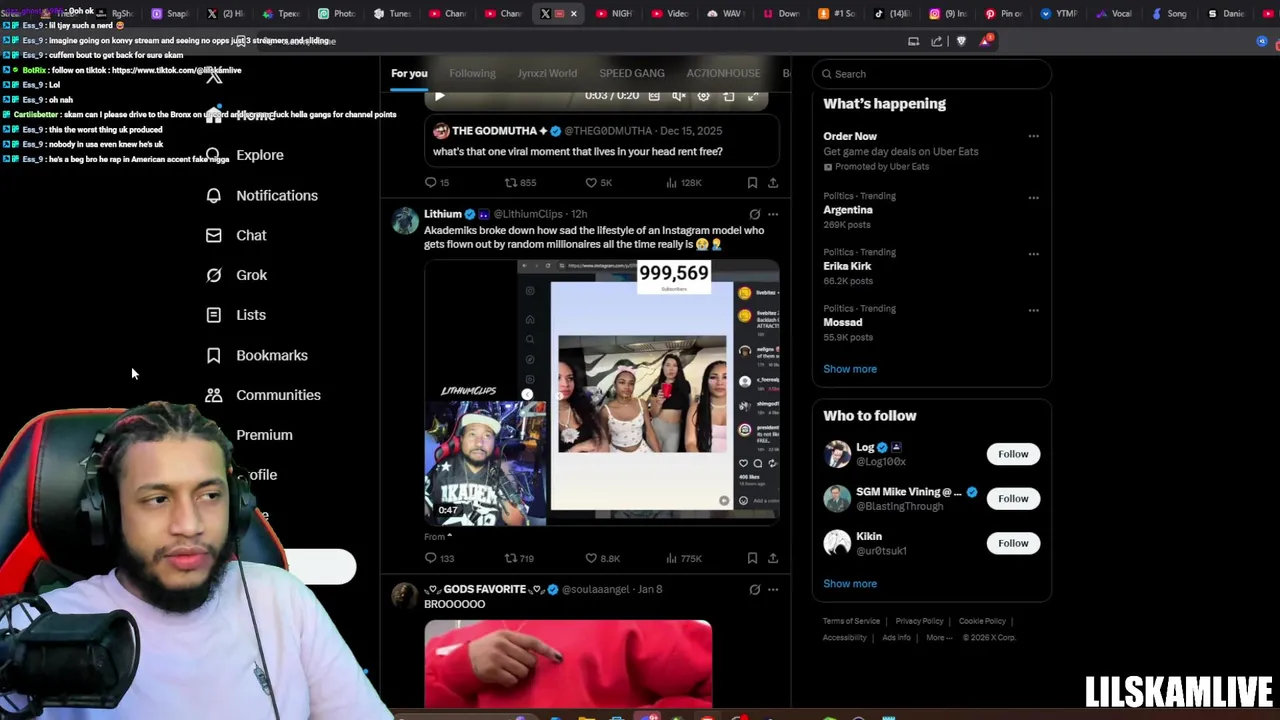This screenshot has height=720, width=1280.
Task: Like Lithium post with 8.8K likes
Action: pyautogui.click(x=602, y=559)
